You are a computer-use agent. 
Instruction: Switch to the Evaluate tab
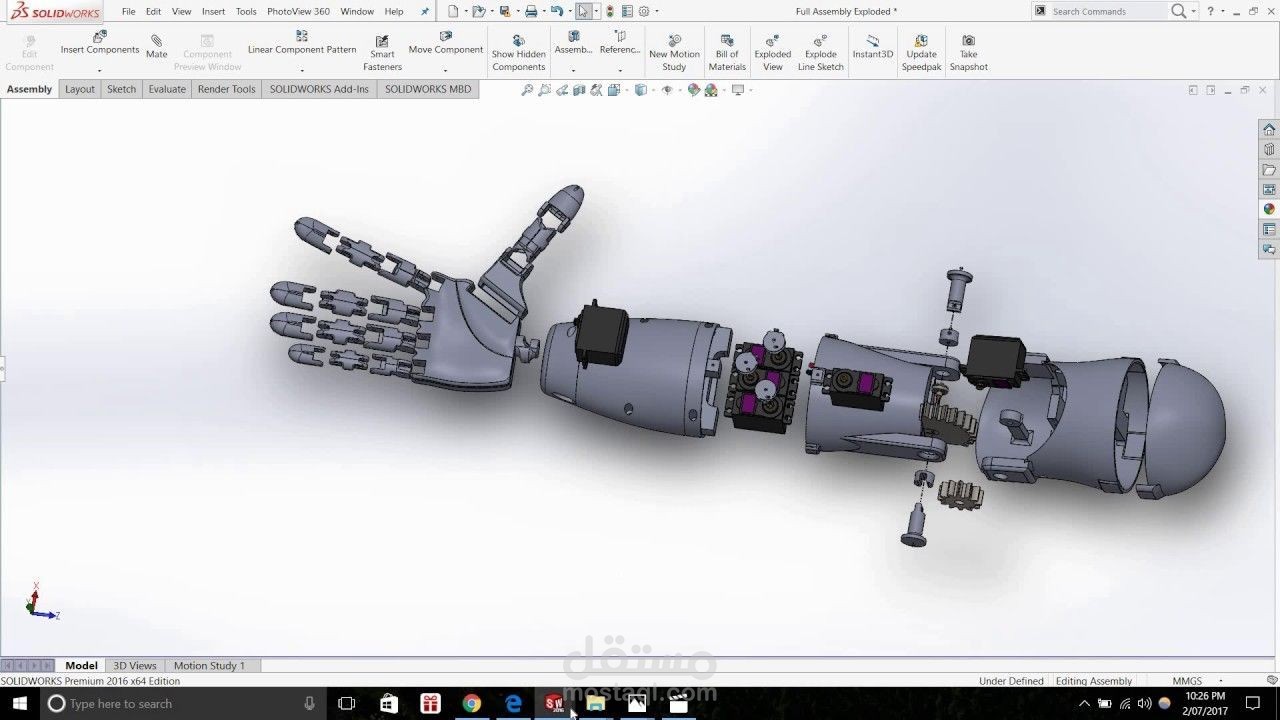(x=167, y=89)
